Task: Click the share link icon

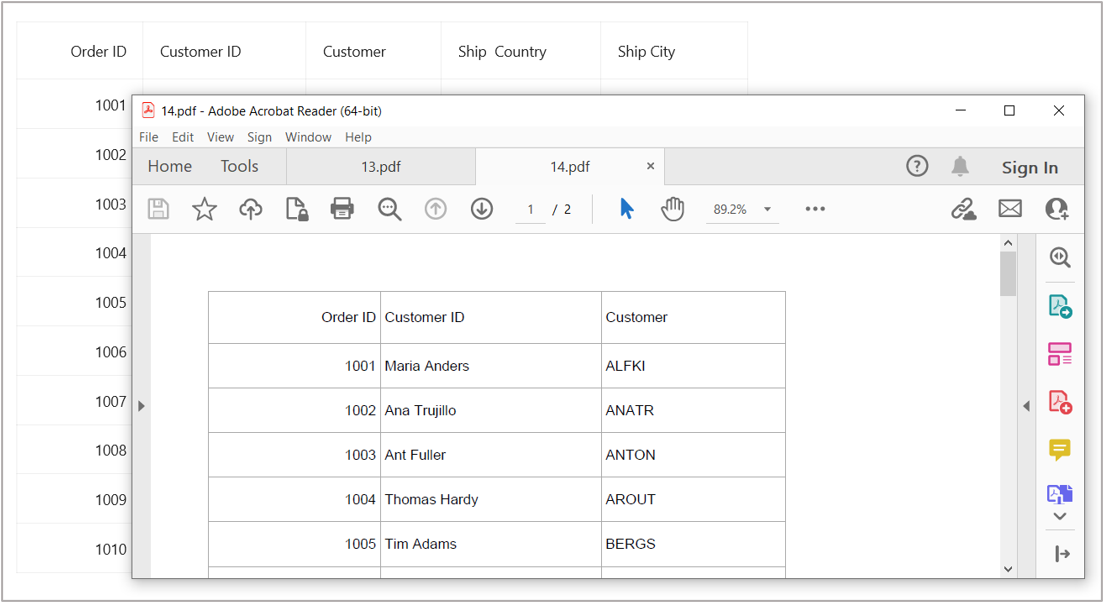Action: [x=963, y=209]
